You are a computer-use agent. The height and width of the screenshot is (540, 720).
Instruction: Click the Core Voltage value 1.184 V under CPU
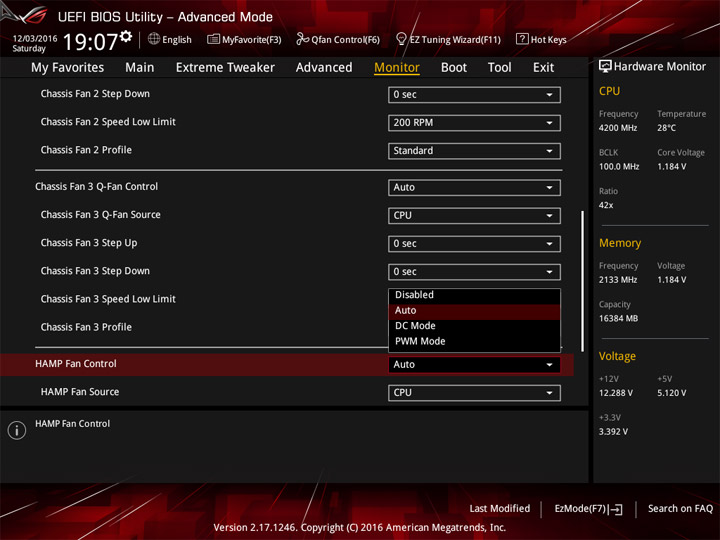point(671,167)
